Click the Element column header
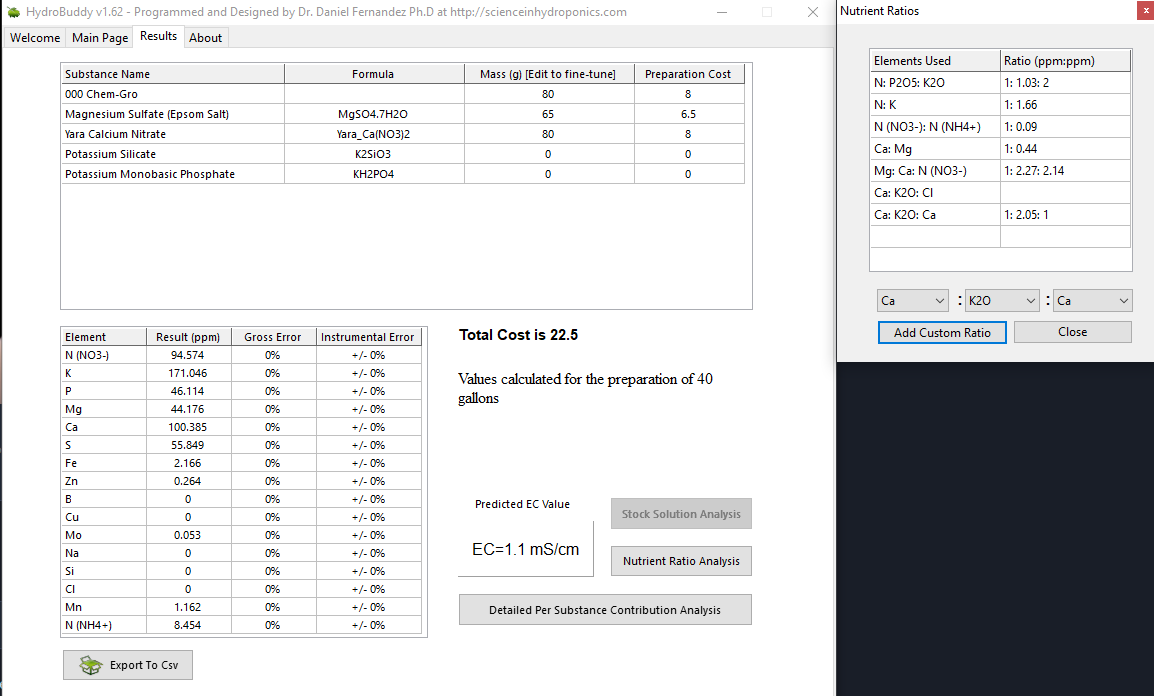1154x696 pixels. pyautogui.click(x=104, y=337)
